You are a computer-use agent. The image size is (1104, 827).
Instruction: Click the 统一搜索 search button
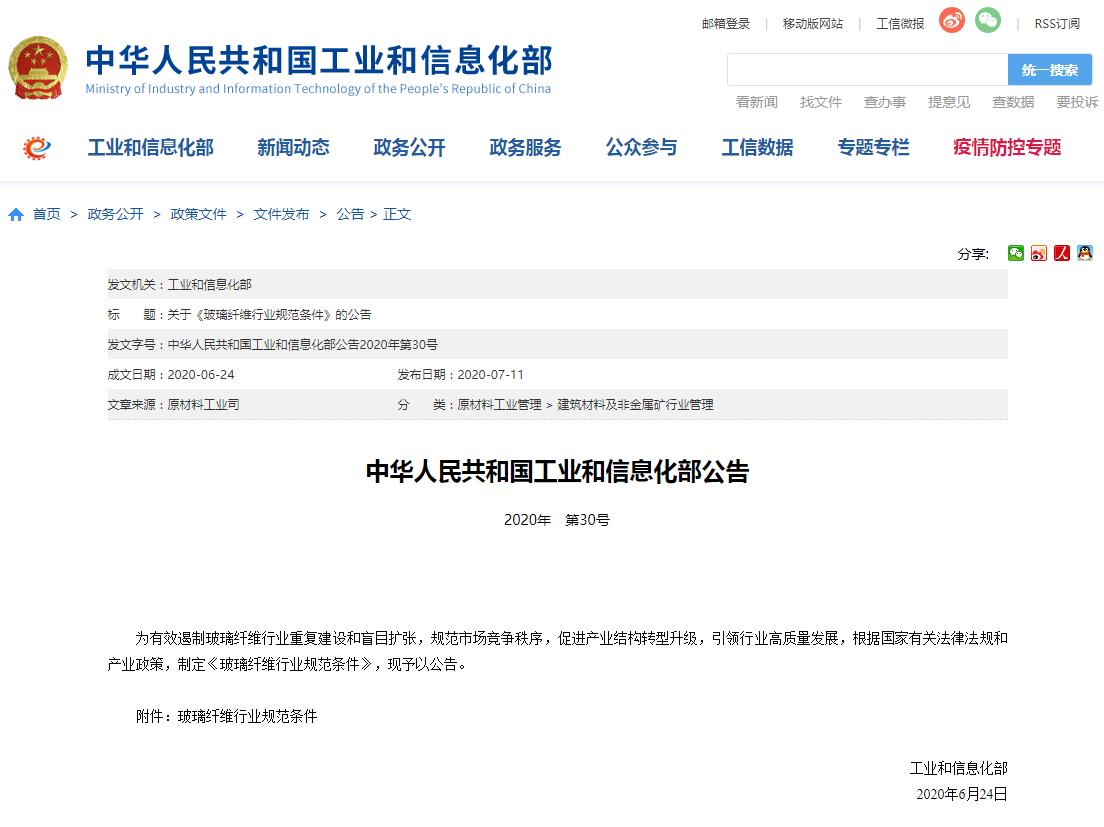pos(1050,70)
